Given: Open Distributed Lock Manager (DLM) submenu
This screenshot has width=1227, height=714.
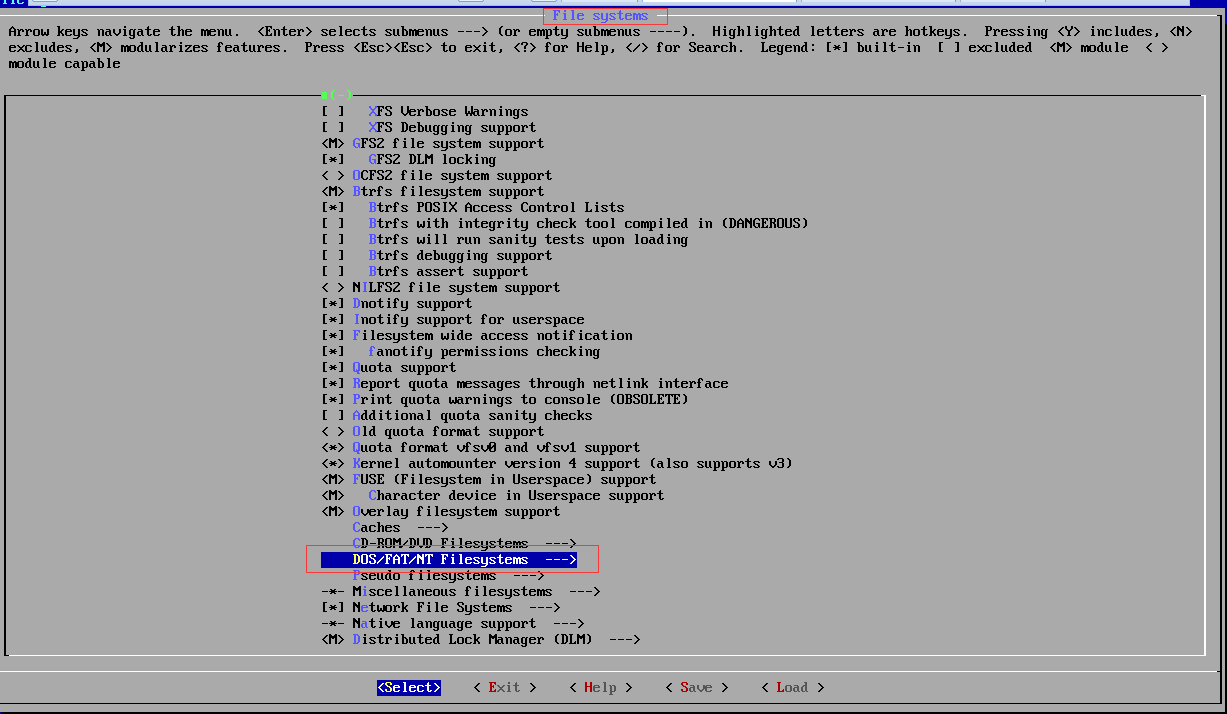Looking at the screenshot, I should (x=481, y=639).
